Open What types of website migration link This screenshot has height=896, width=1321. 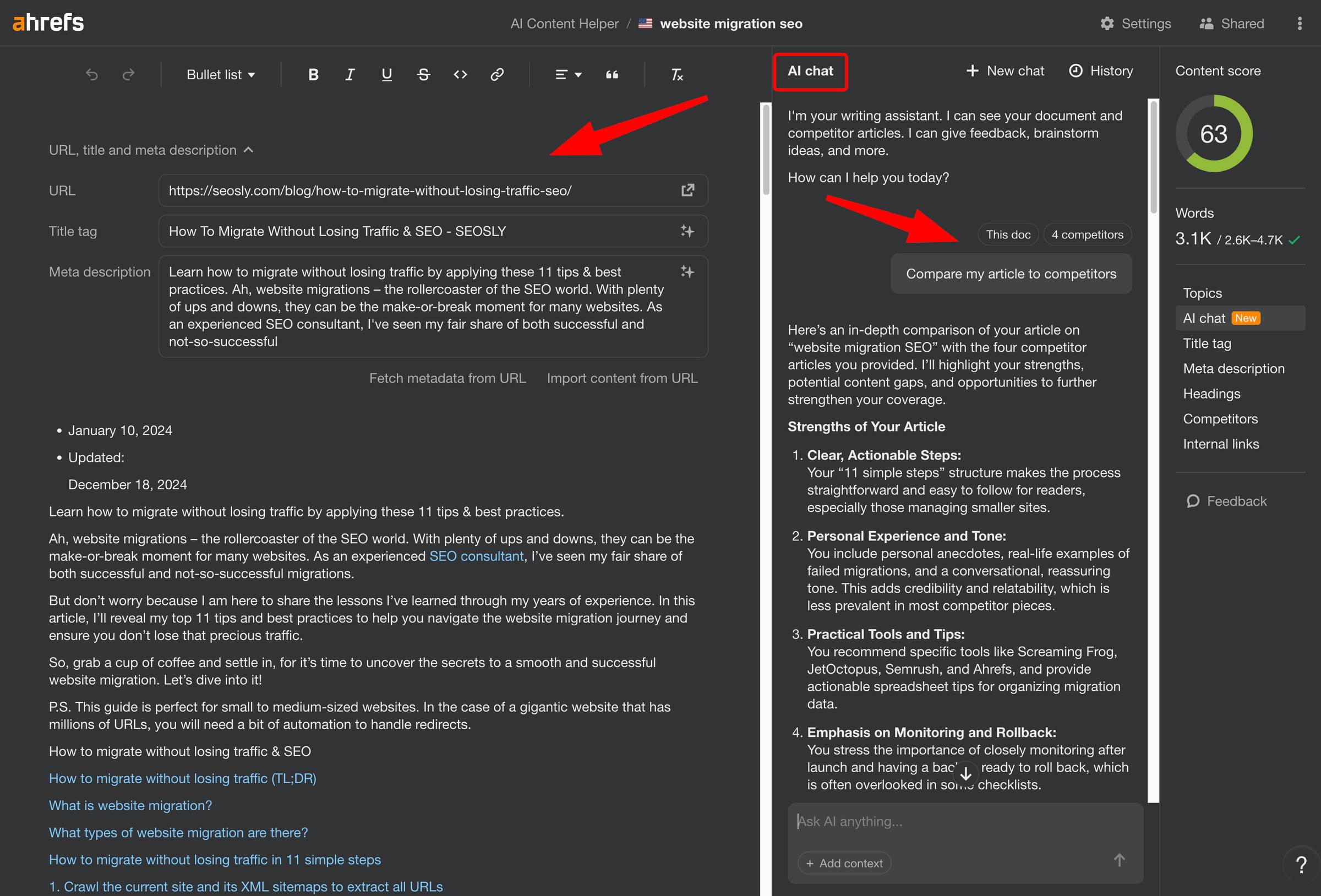point(178,832)
